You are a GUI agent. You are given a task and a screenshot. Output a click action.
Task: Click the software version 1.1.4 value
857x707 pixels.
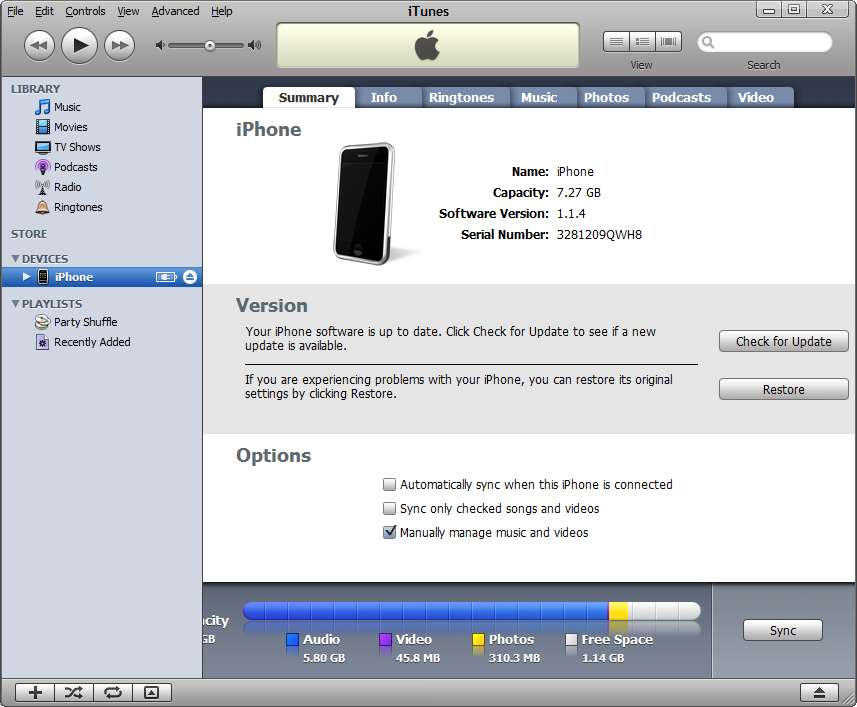click(571, 214)
